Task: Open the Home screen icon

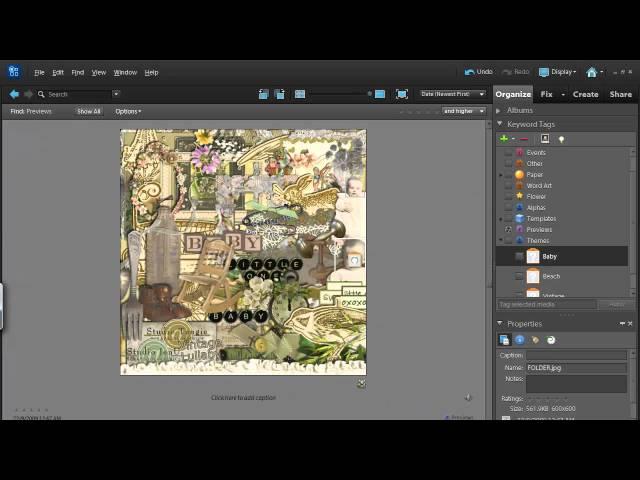Action: pyautogui.click(x=591, y=72)
